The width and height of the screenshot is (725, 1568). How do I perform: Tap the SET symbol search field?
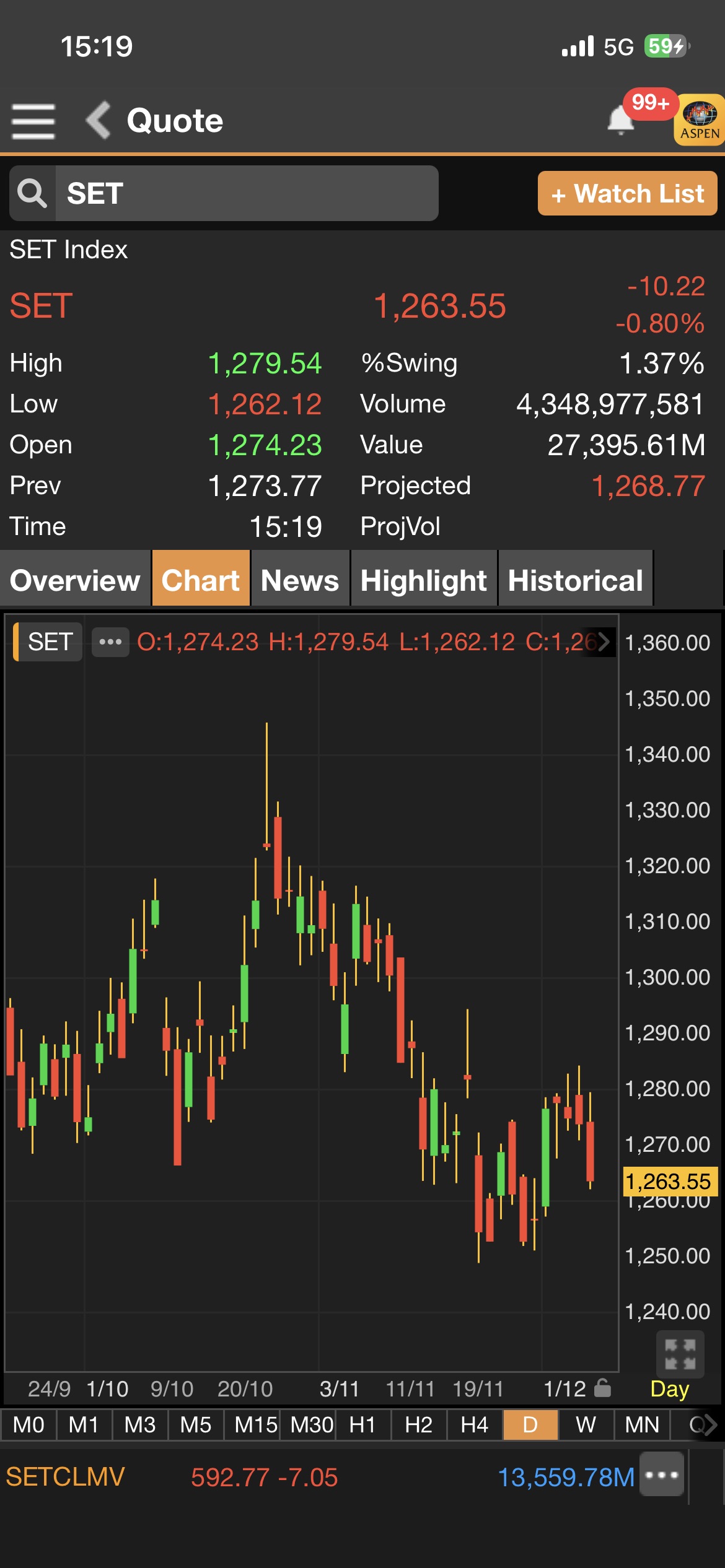pos(247,193)
